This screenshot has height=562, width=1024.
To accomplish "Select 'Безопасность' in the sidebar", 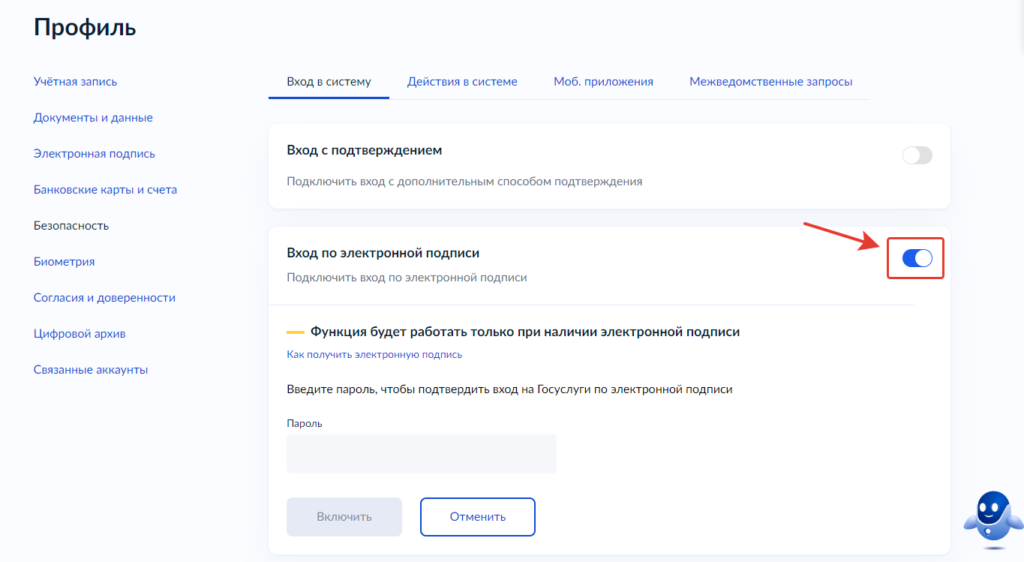I will (x=71, y=225).
